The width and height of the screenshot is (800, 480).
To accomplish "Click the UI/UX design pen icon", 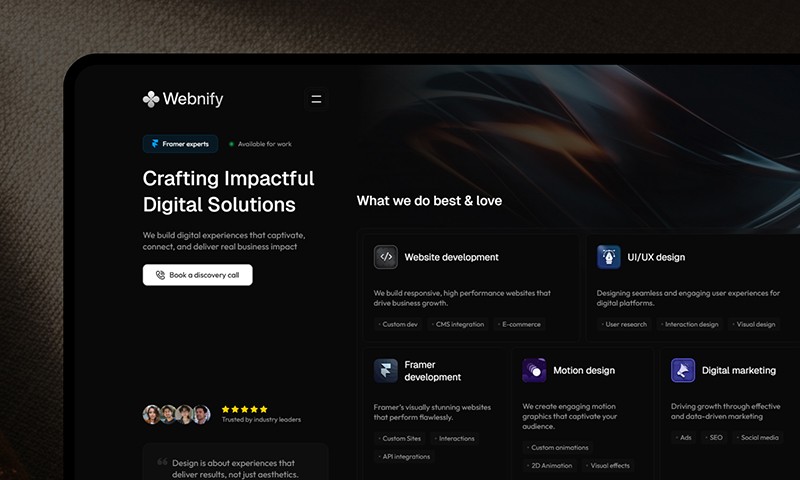I will pyautogui.click(x=609, y=257).
